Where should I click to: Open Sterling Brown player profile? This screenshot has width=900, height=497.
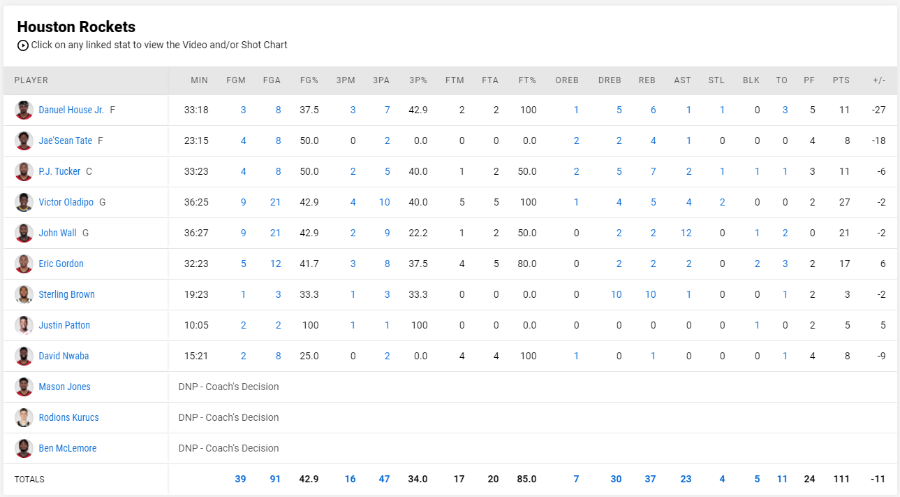[67, 294]
